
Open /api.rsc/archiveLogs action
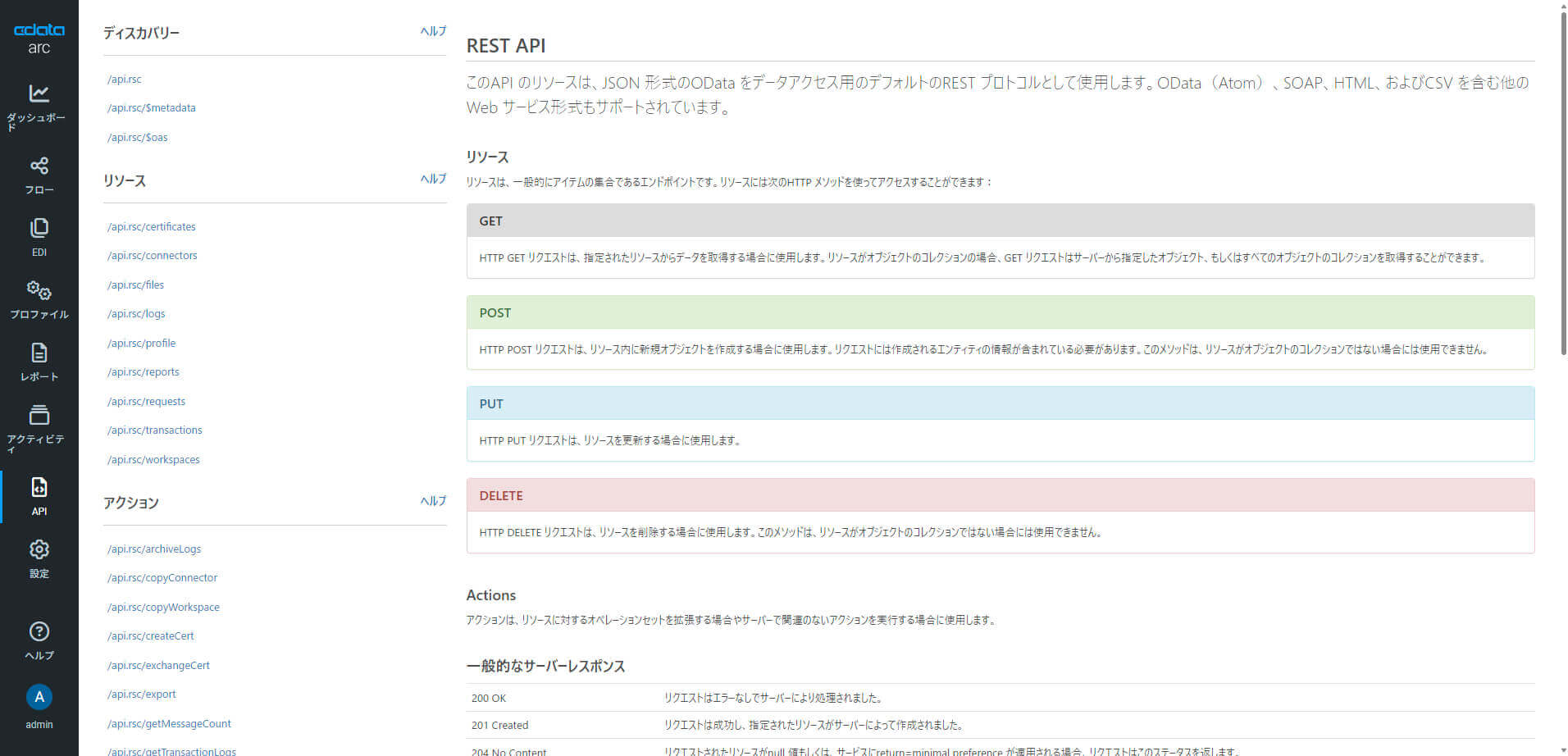[x=153, y=549]
